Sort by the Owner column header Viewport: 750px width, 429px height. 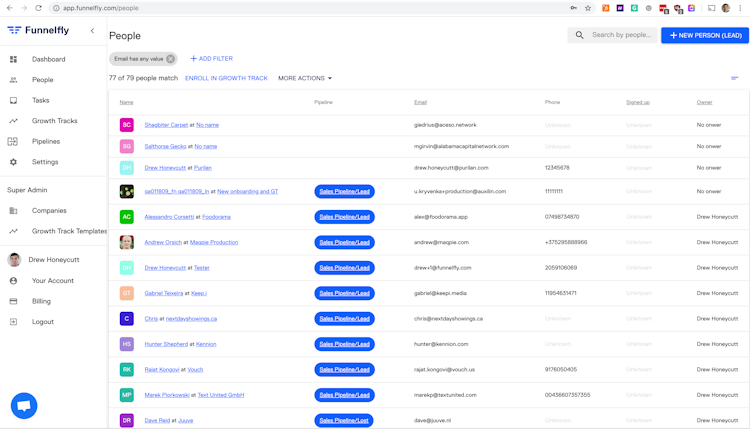[x=704, y=102]
